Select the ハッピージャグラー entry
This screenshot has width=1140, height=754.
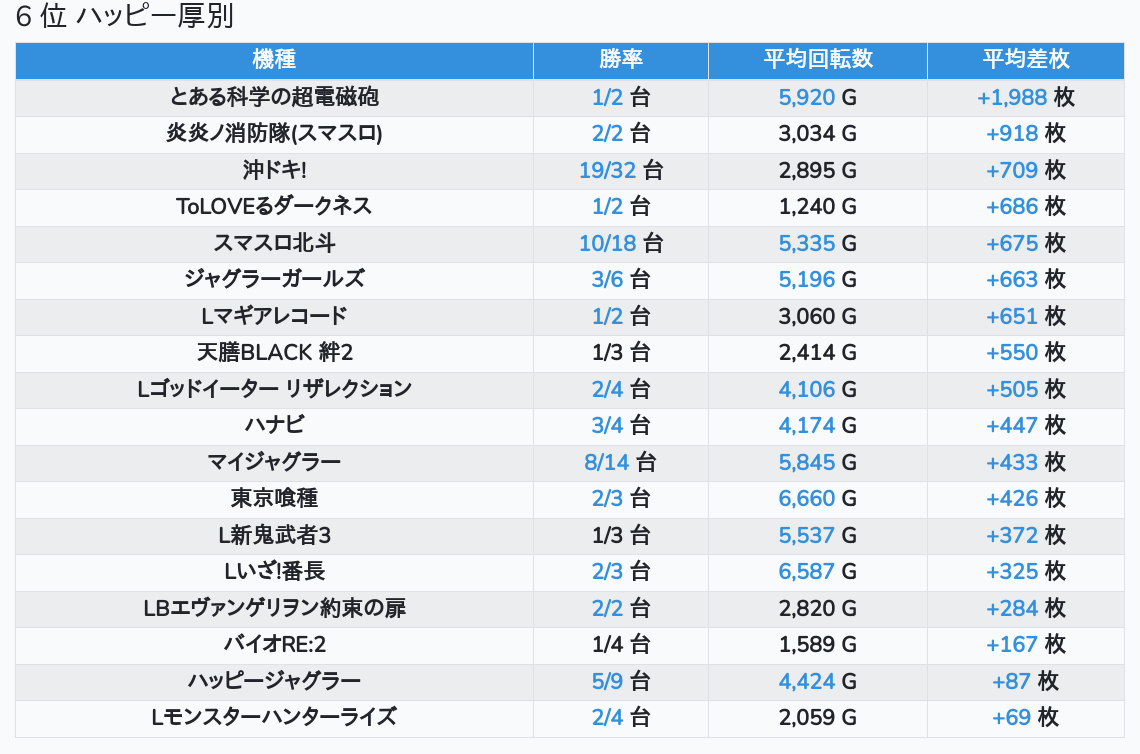click(x=274, y=681)
